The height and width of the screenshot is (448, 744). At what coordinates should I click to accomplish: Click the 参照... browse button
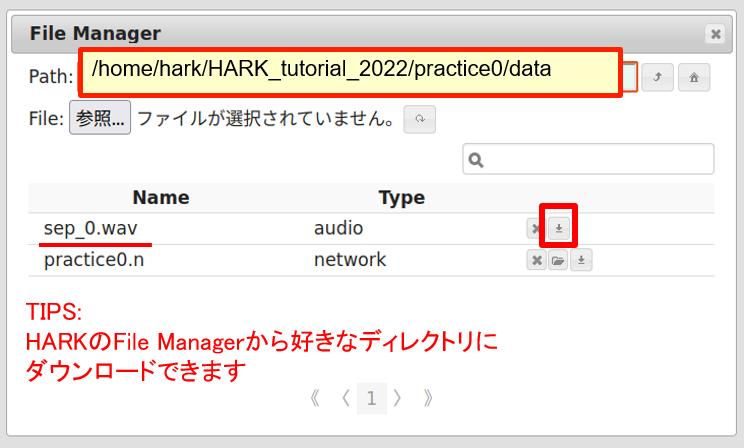(x=100, y=119)
